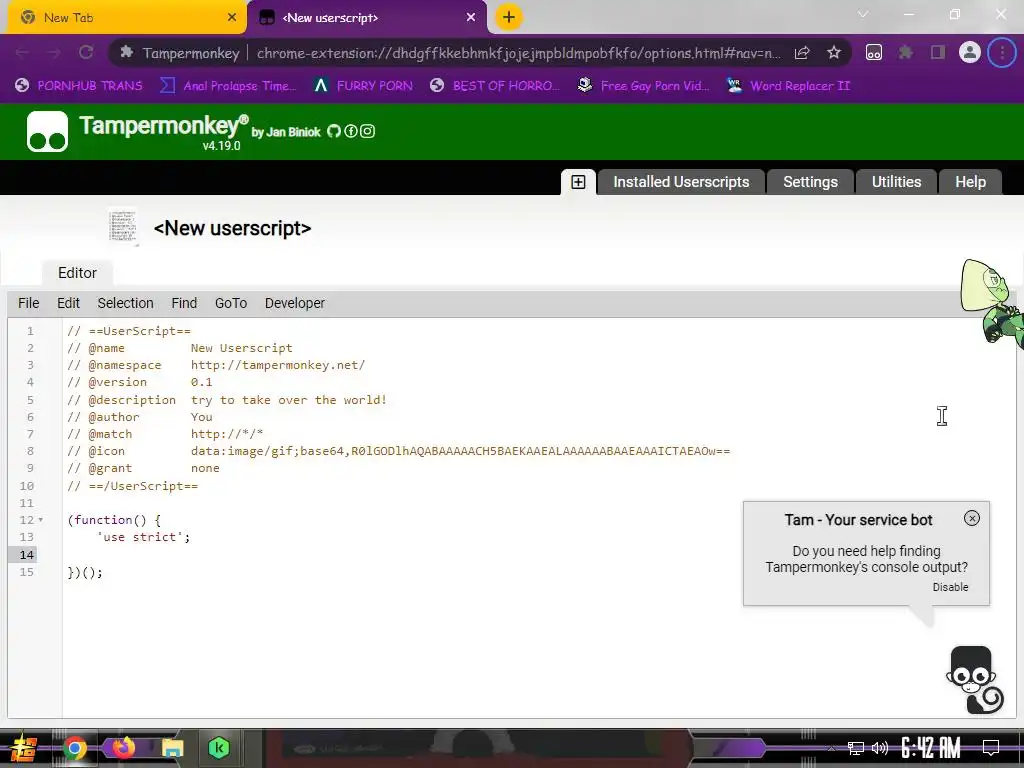1024x768 pixels.
Task: Go forward with the forward arrow
Action: tap(54, 52)
